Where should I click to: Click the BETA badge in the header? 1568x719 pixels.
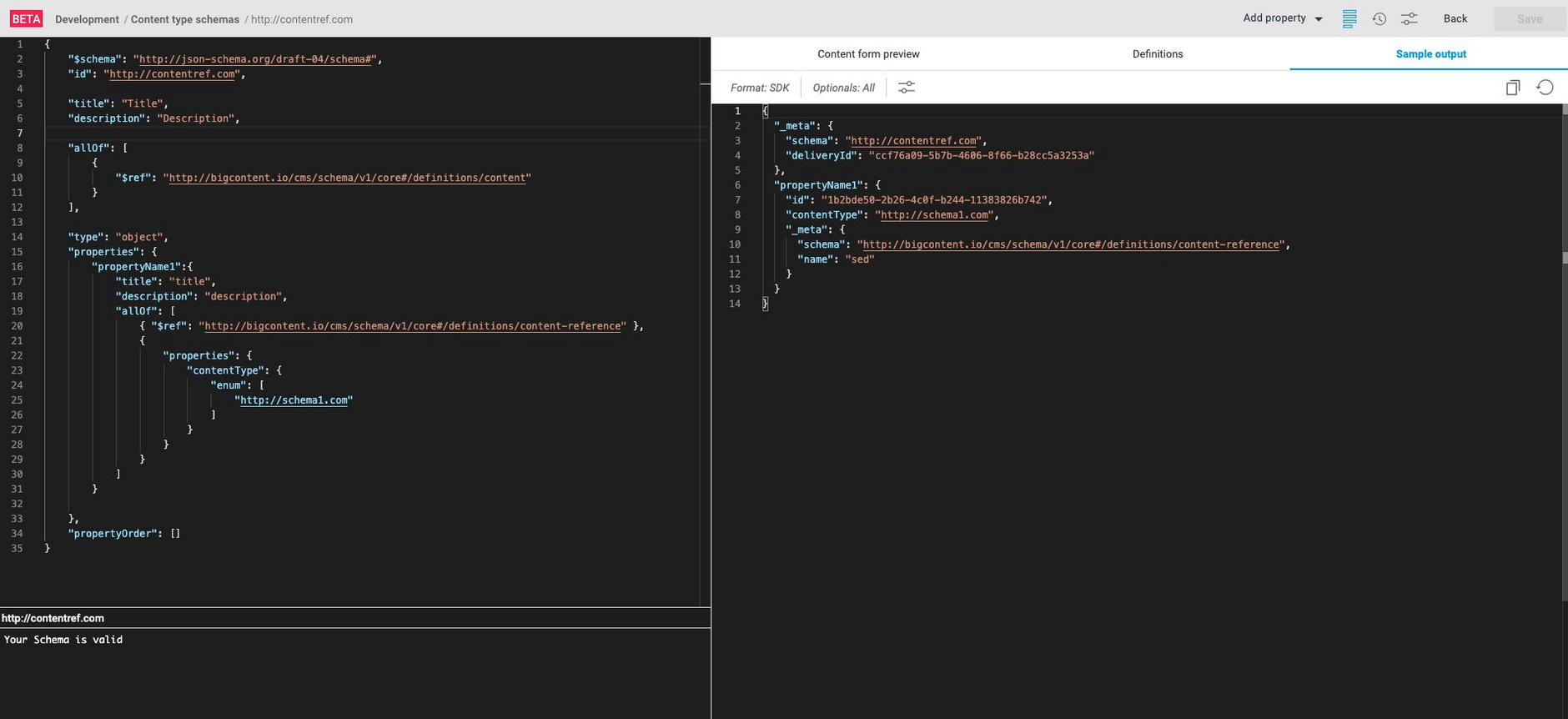[x=26, y=19]
